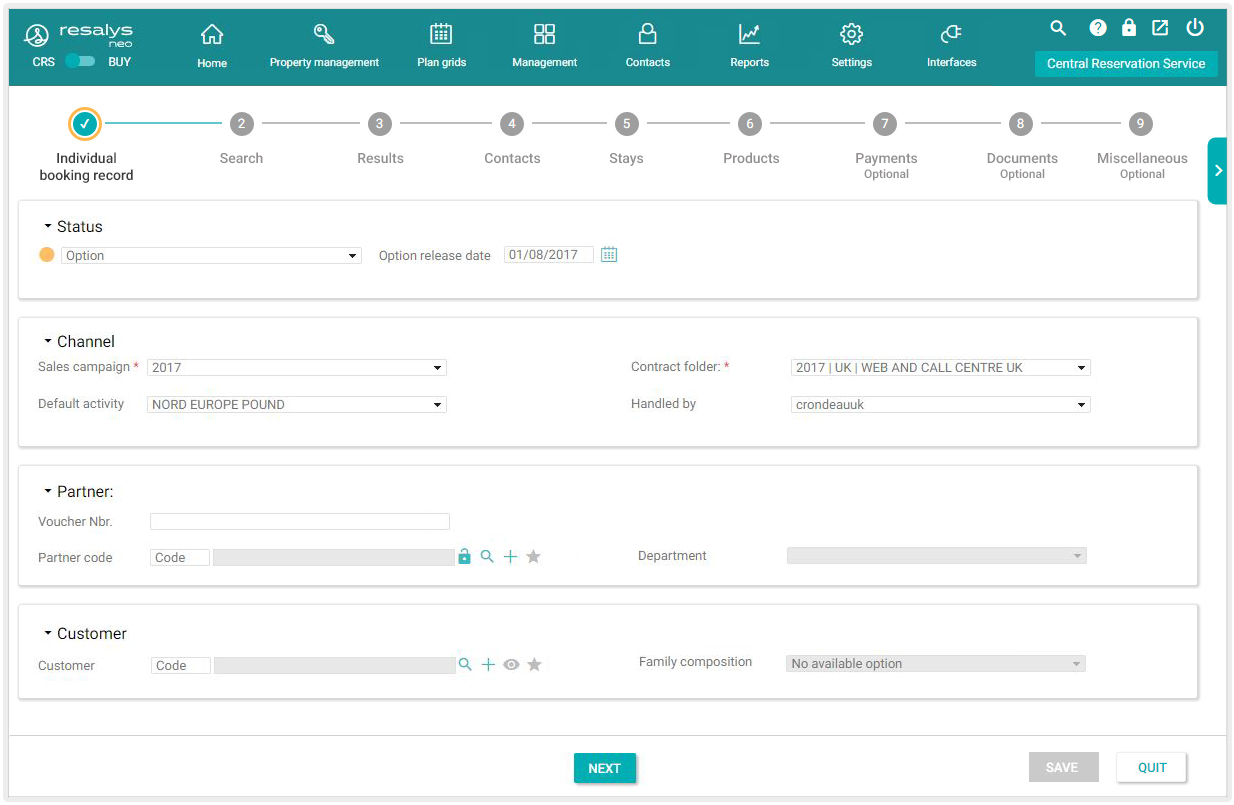Click the help question mark icon in header
Image resolution: width=1234 pixels, height=805 pixels.
tap(1098, 28)
